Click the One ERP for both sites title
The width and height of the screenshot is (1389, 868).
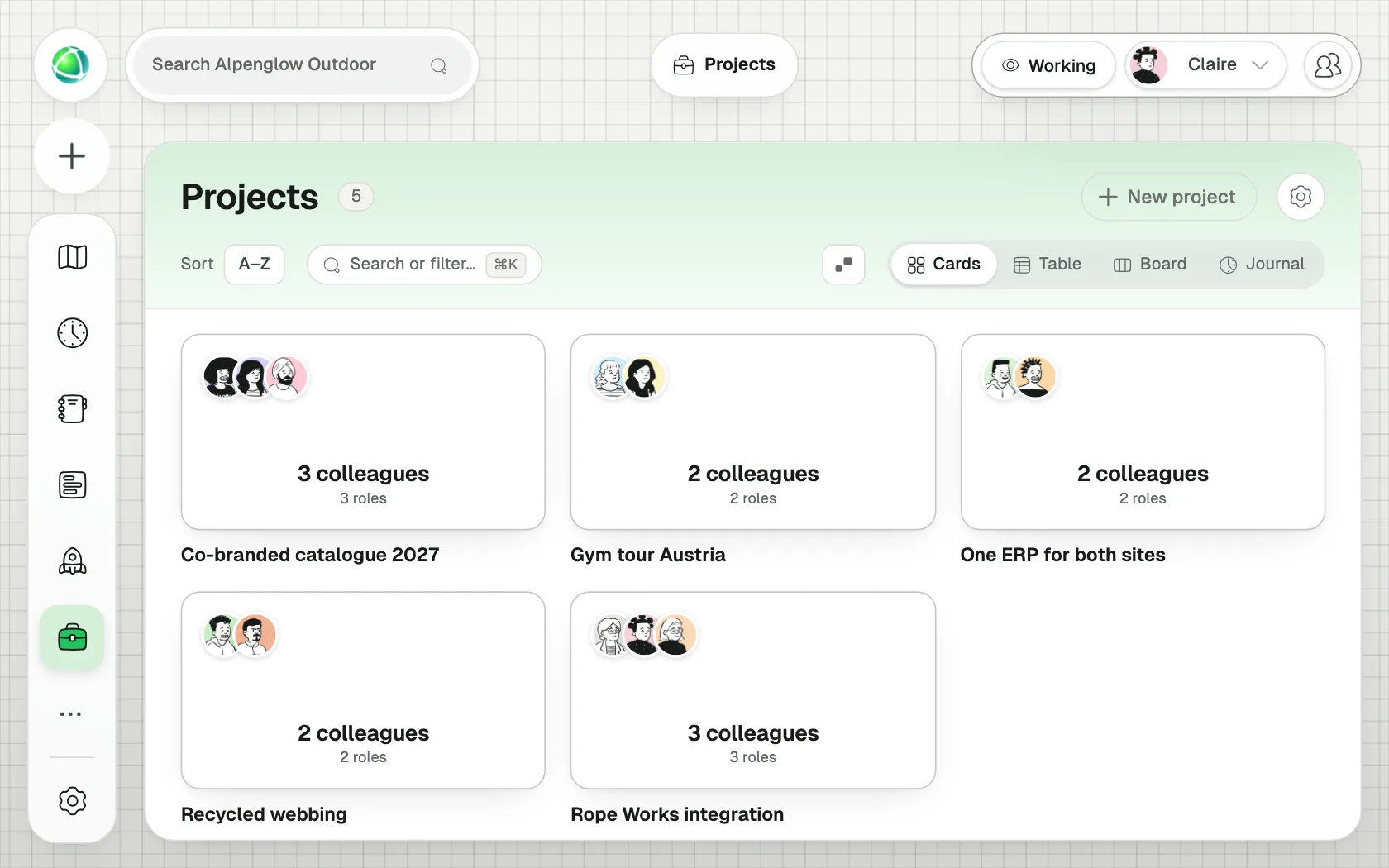[1062, 555]
